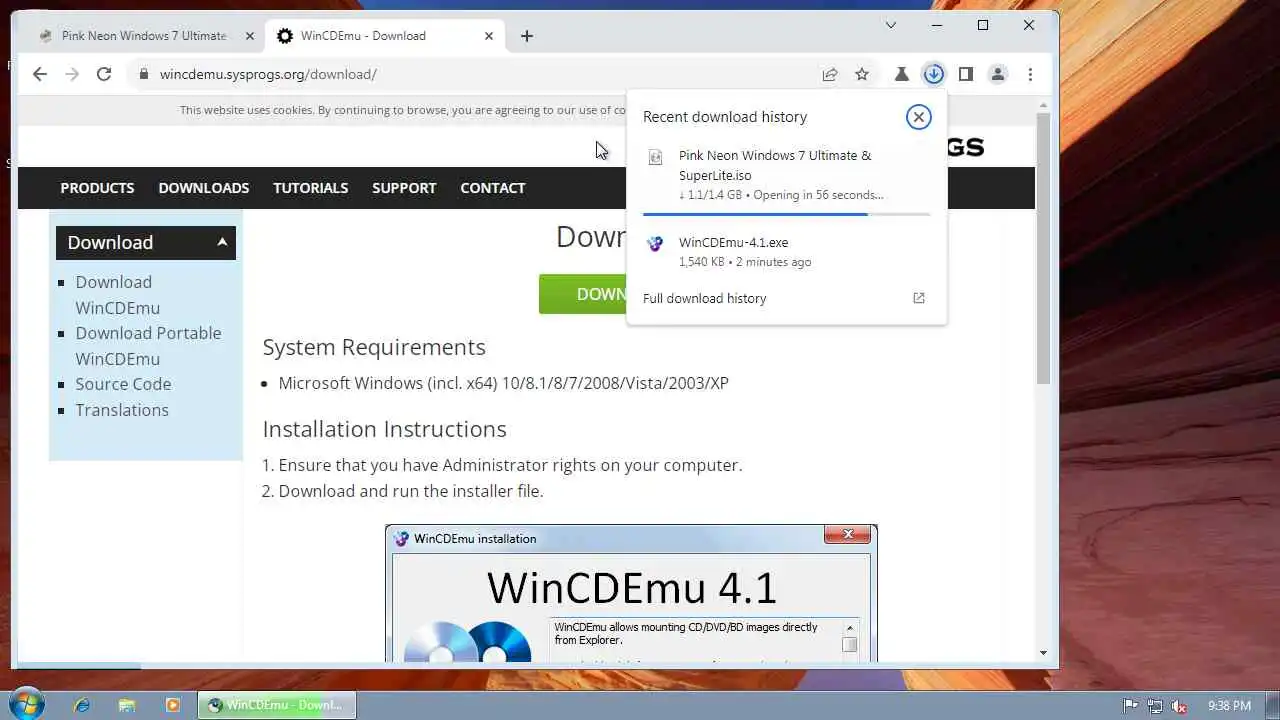Click the scrollbar up arrow

pos(1043,105)
